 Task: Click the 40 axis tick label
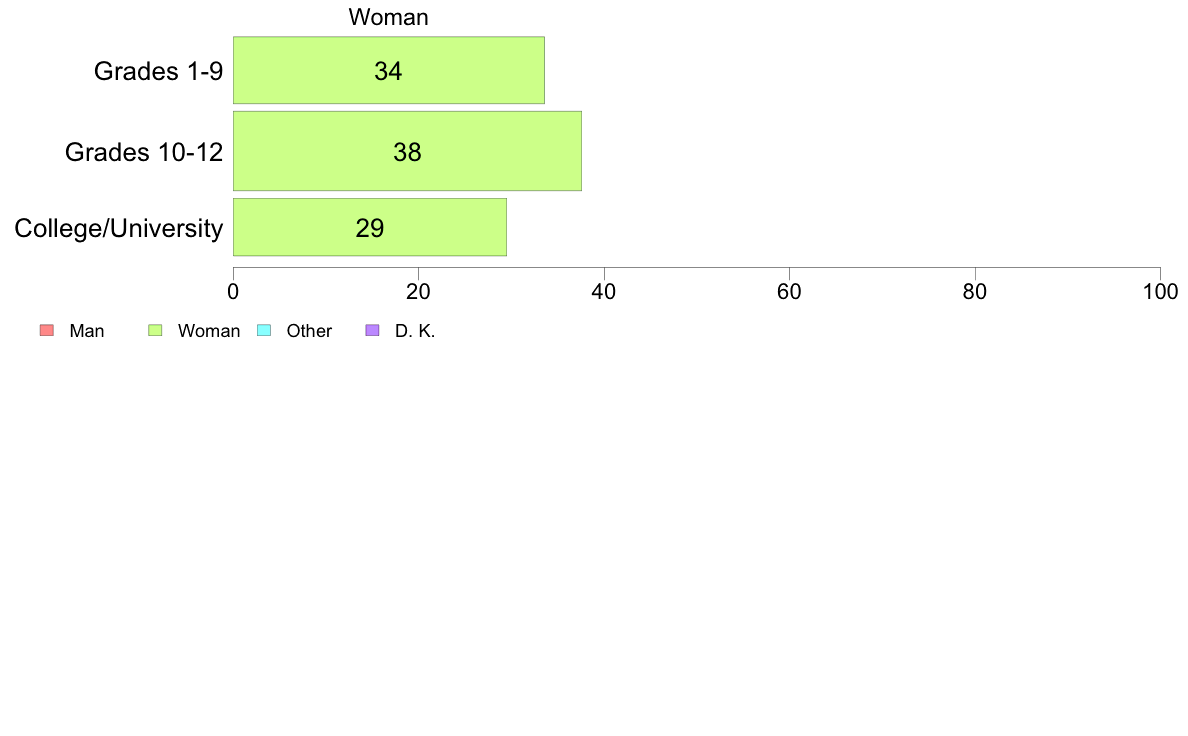(604, 292)
